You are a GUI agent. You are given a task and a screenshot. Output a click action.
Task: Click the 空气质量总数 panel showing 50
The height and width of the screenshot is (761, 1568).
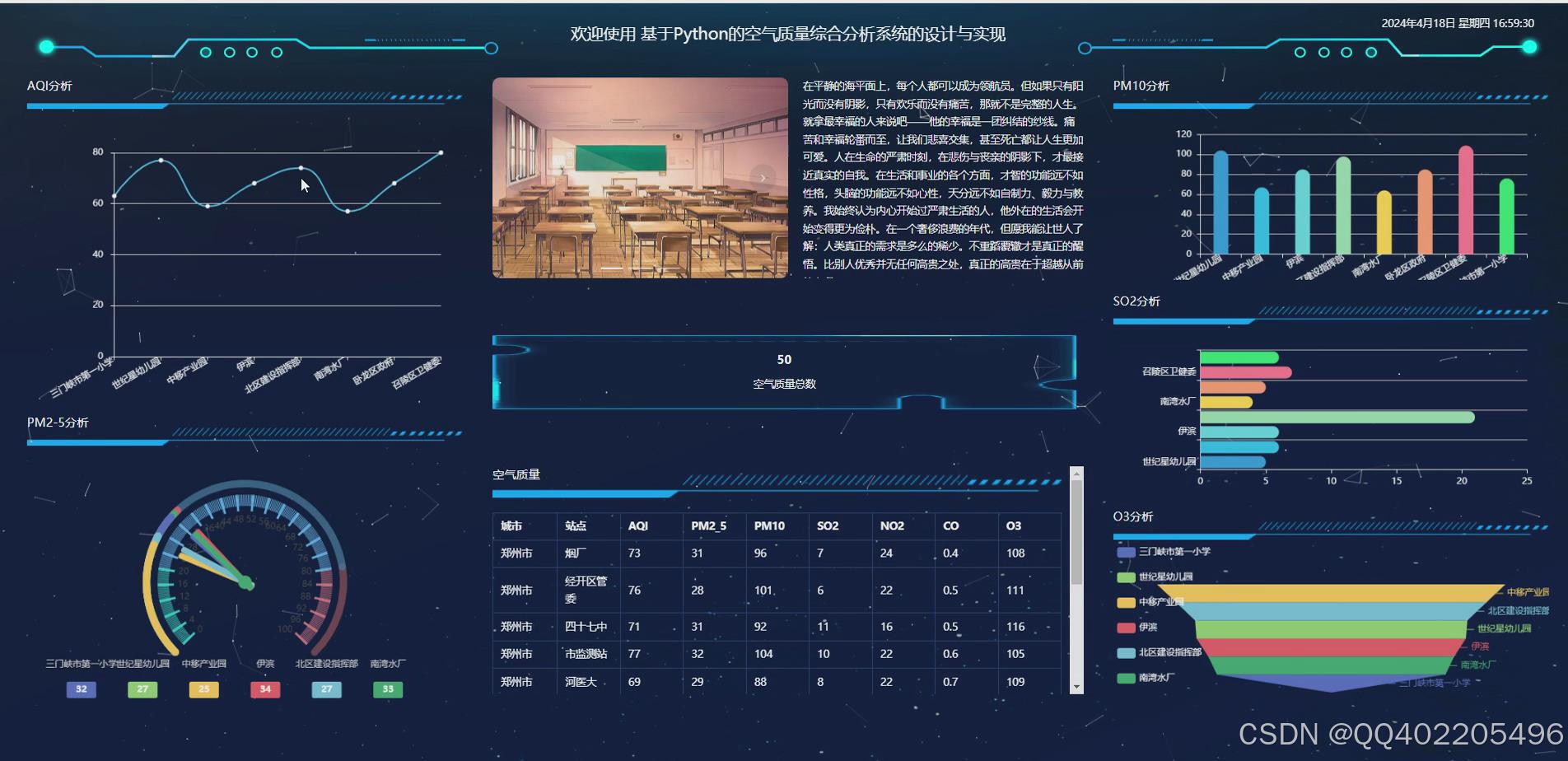(x=783, y=371)
